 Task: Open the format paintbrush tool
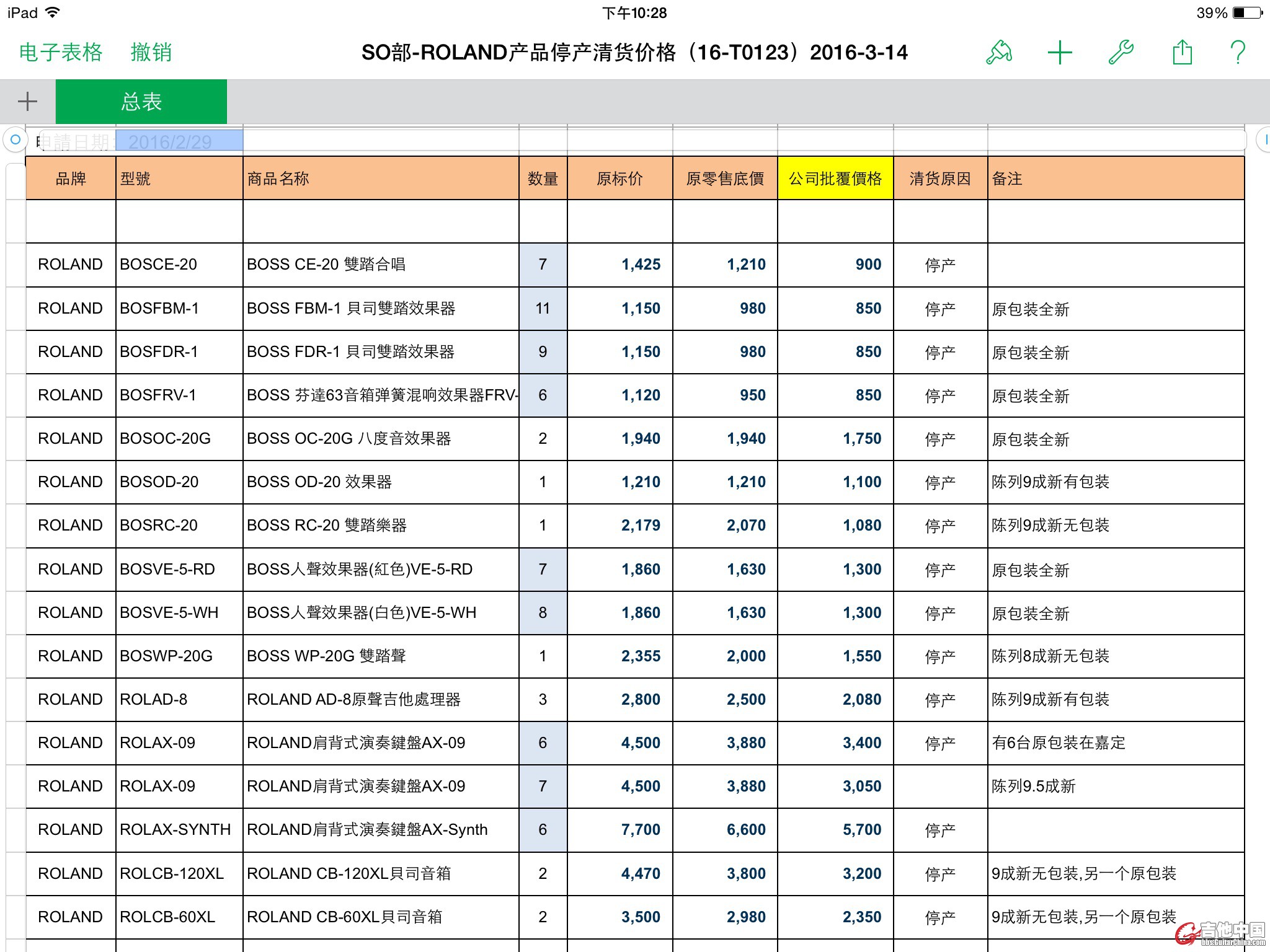999,52
